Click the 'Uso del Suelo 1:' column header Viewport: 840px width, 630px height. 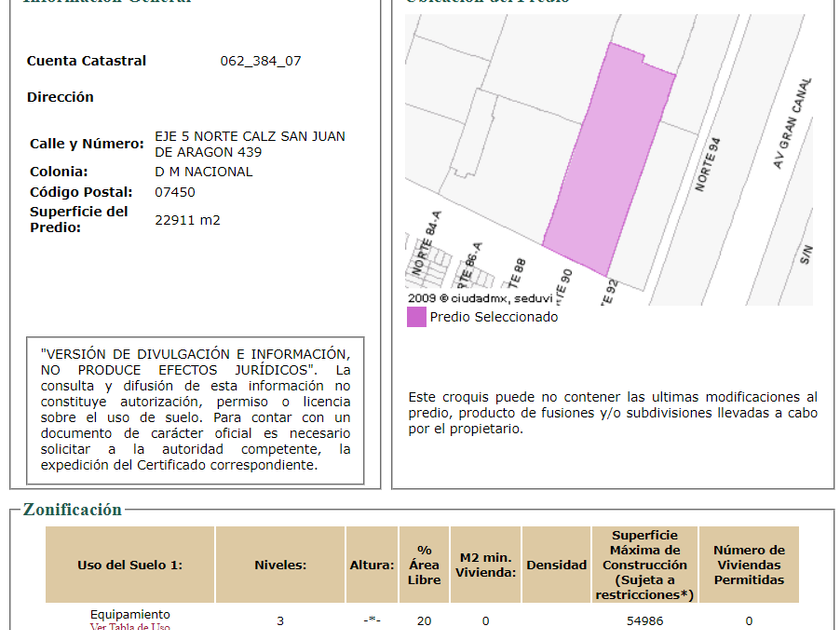130,565
